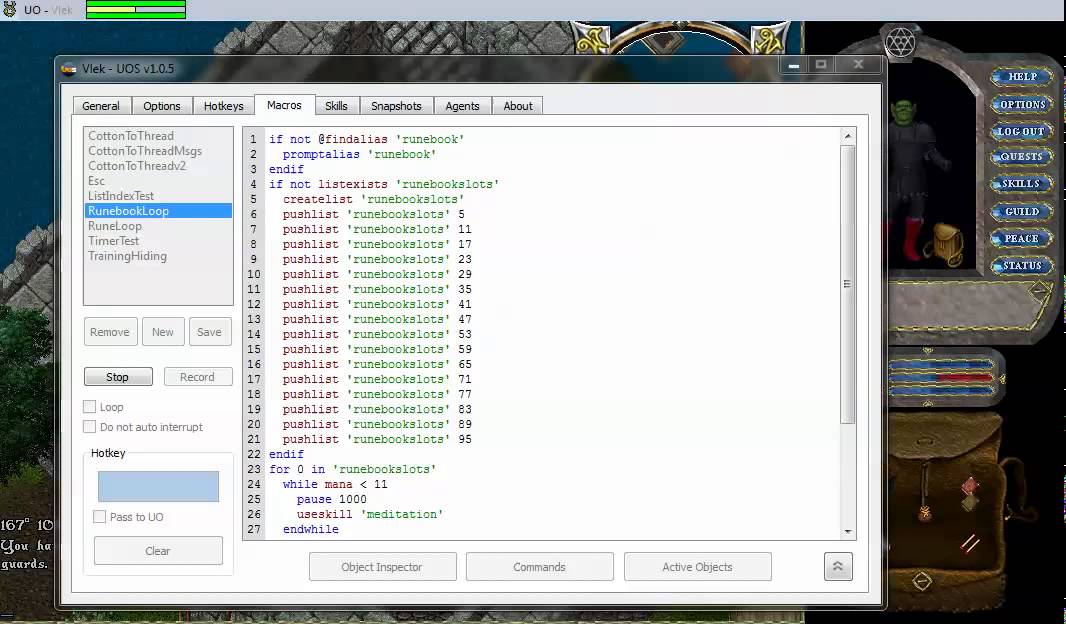Click the macro editor scrollbar thumb
1066x624 pixels.
(x=848, y=284)
